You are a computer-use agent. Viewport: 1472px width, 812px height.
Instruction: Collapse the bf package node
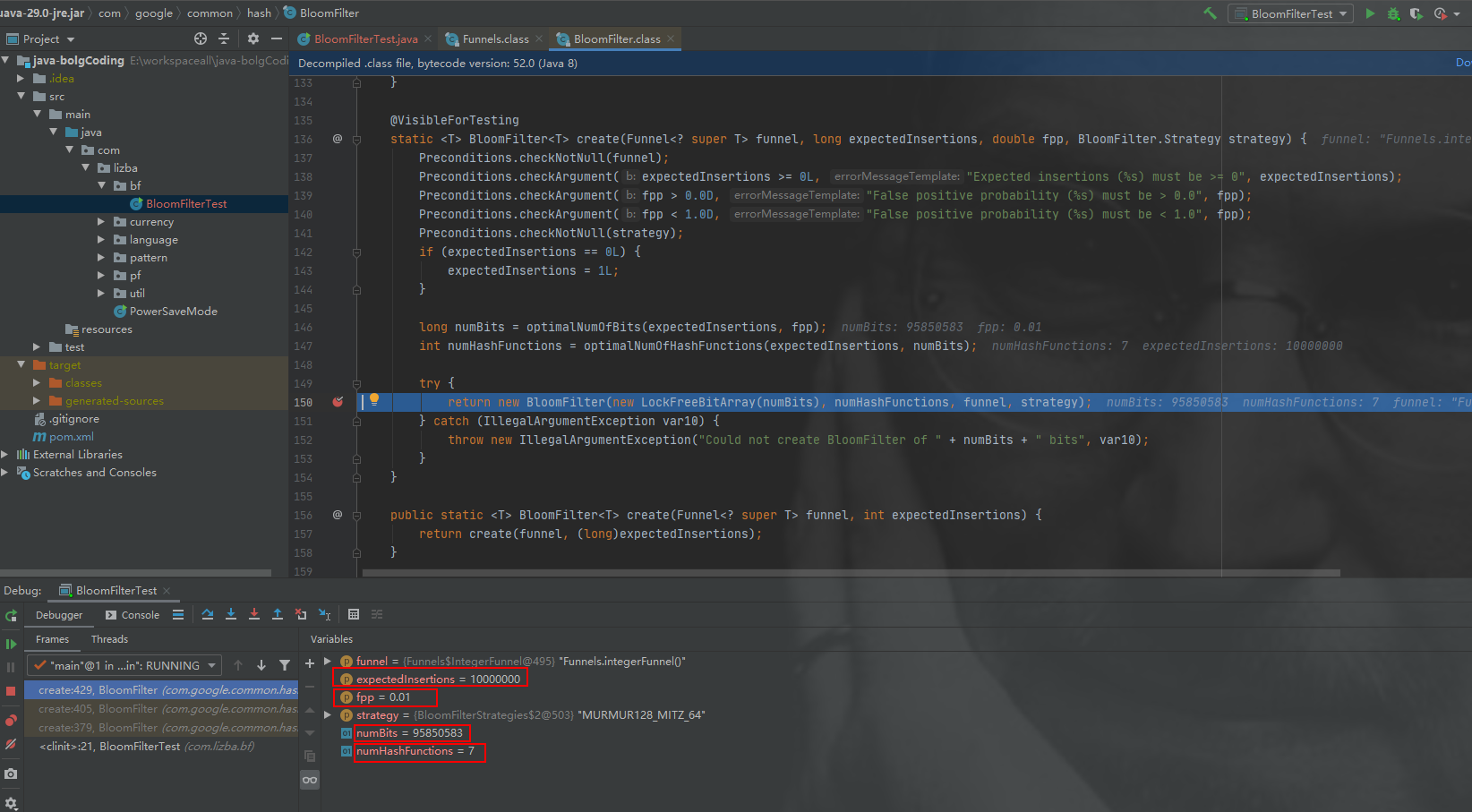pyautogui.click(x=101, y=185)
